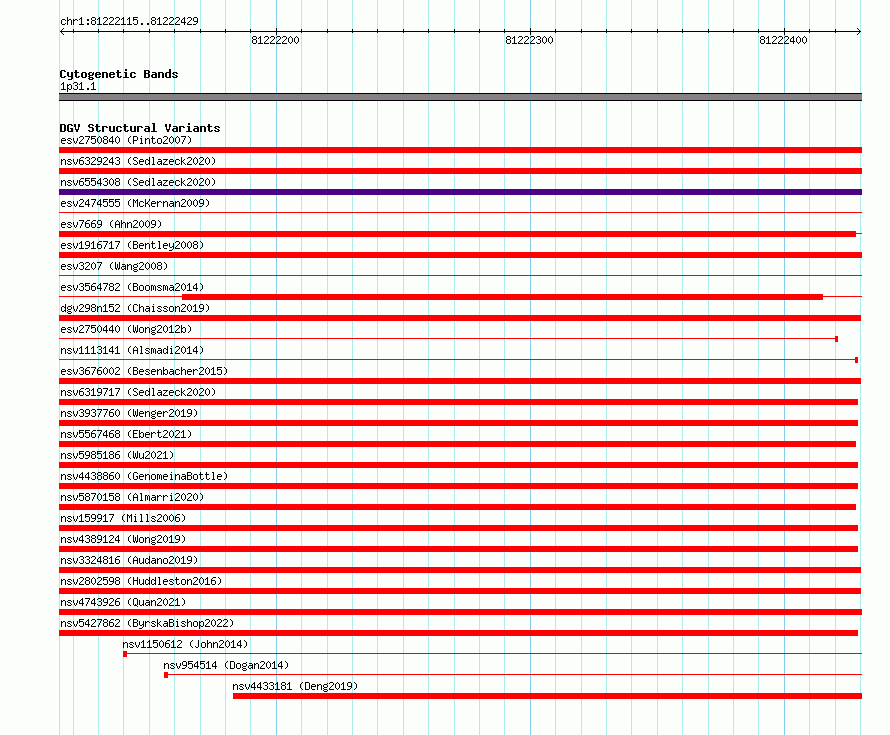The image size is (890, 735).
Task: Open the nsv6554308 (Sedlazeck2020) variant label
Action: (x=138, y=182)
